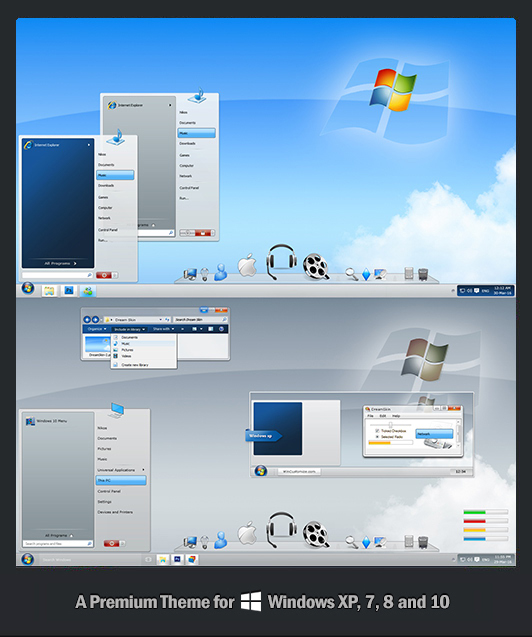Click the Windows 10 Menu icon in the start menu
The height and width of the screenshot is (637, 532).
coord(30,421)
